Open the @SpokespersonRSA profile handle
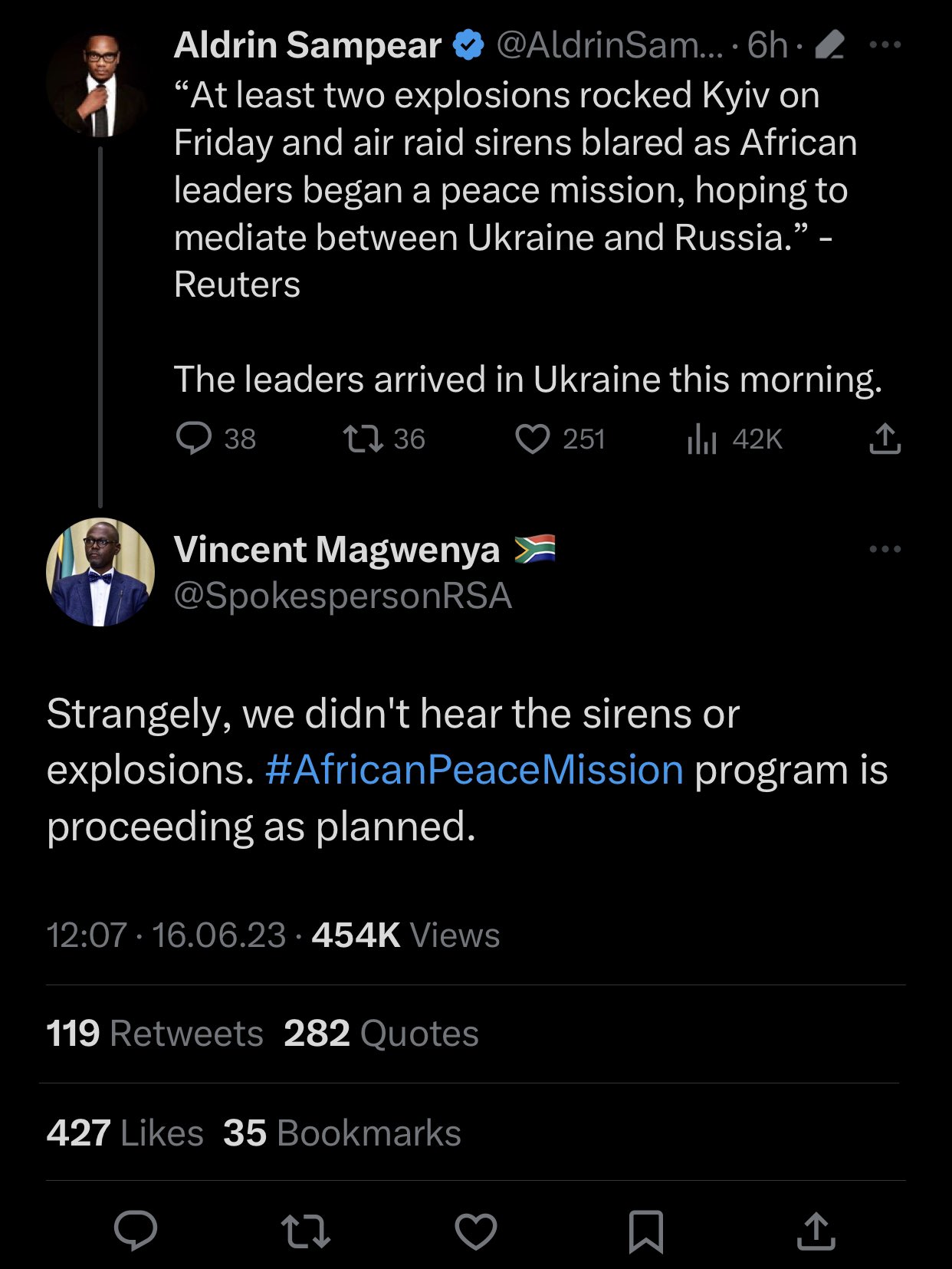This screenshot has height=1269, width=952. (x=343, y=596)
